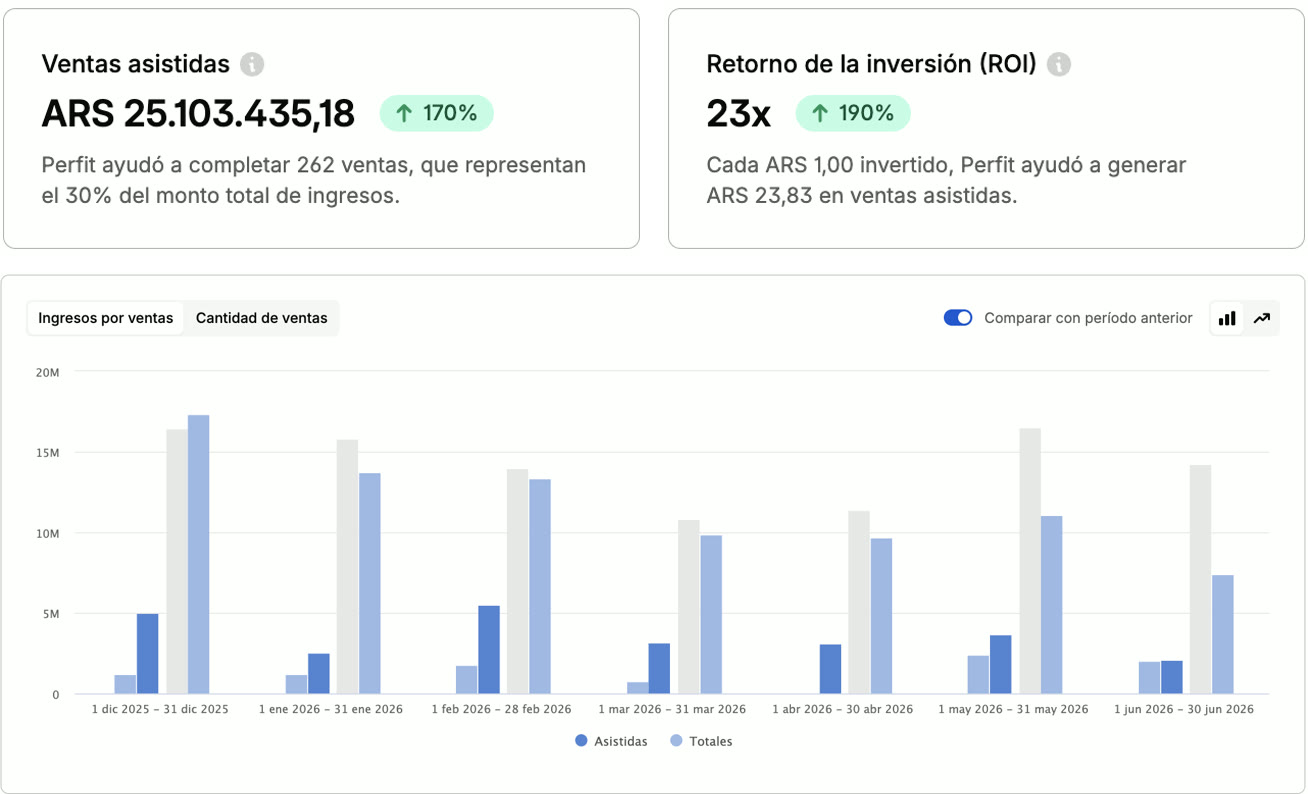
Task: Click the February 2026 dark Asistidas bar
Action: (x=489, y=650)
